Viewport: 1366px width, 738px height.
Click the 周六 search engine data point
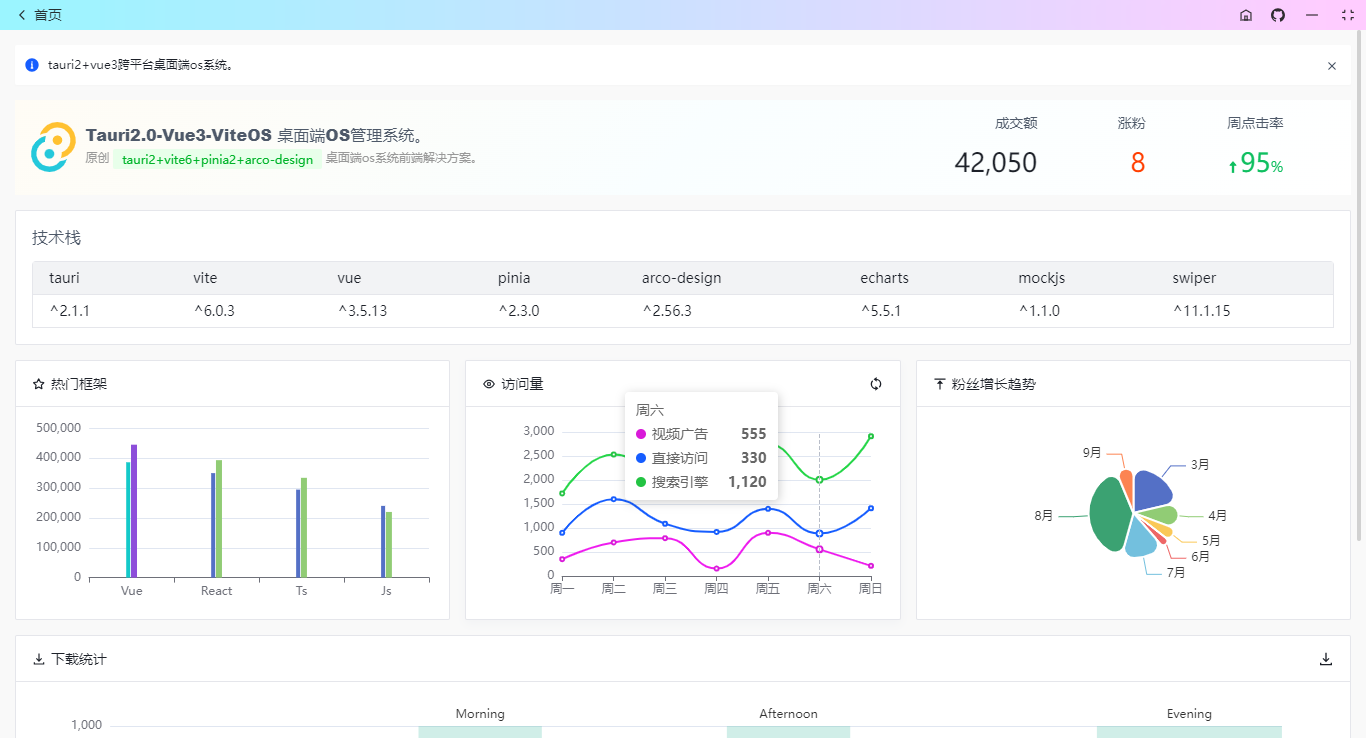[x=819, y=480]
